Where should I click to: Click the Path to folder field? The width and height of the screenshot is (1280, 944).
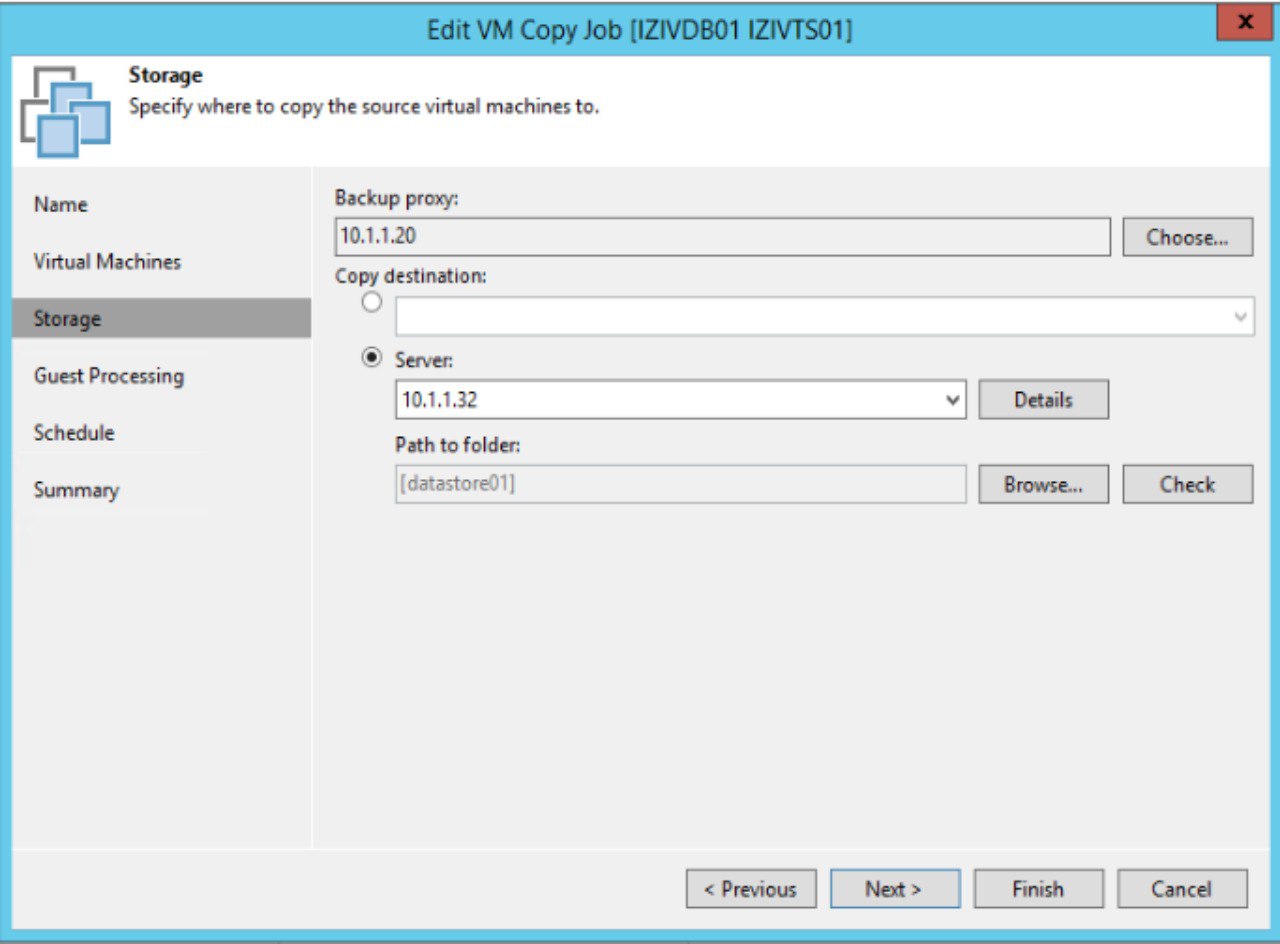point(681,484)
